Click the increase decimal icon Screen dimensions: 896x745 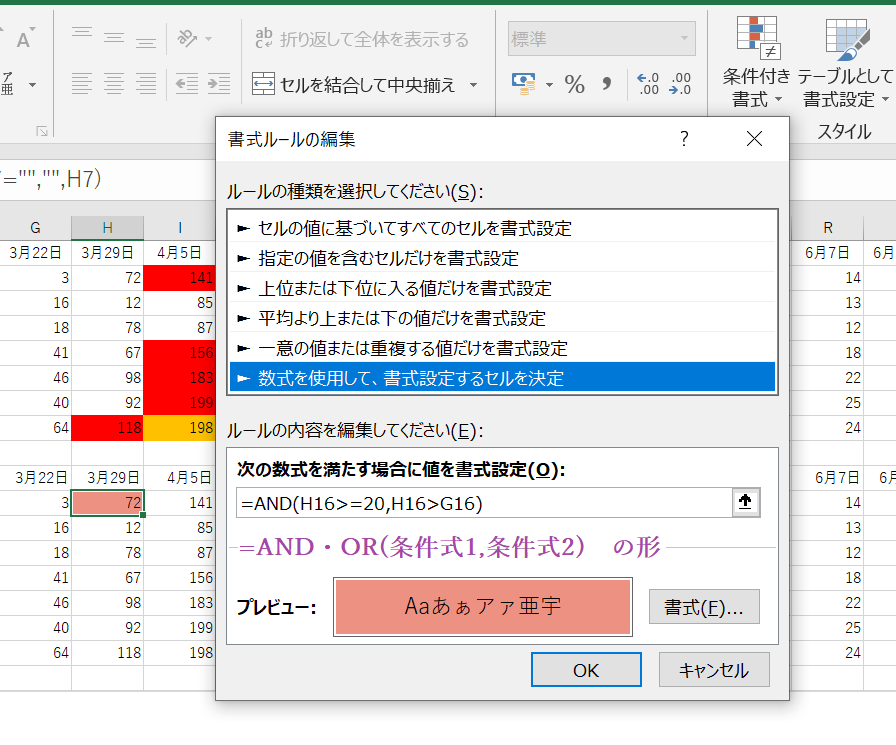click(648, 84)
